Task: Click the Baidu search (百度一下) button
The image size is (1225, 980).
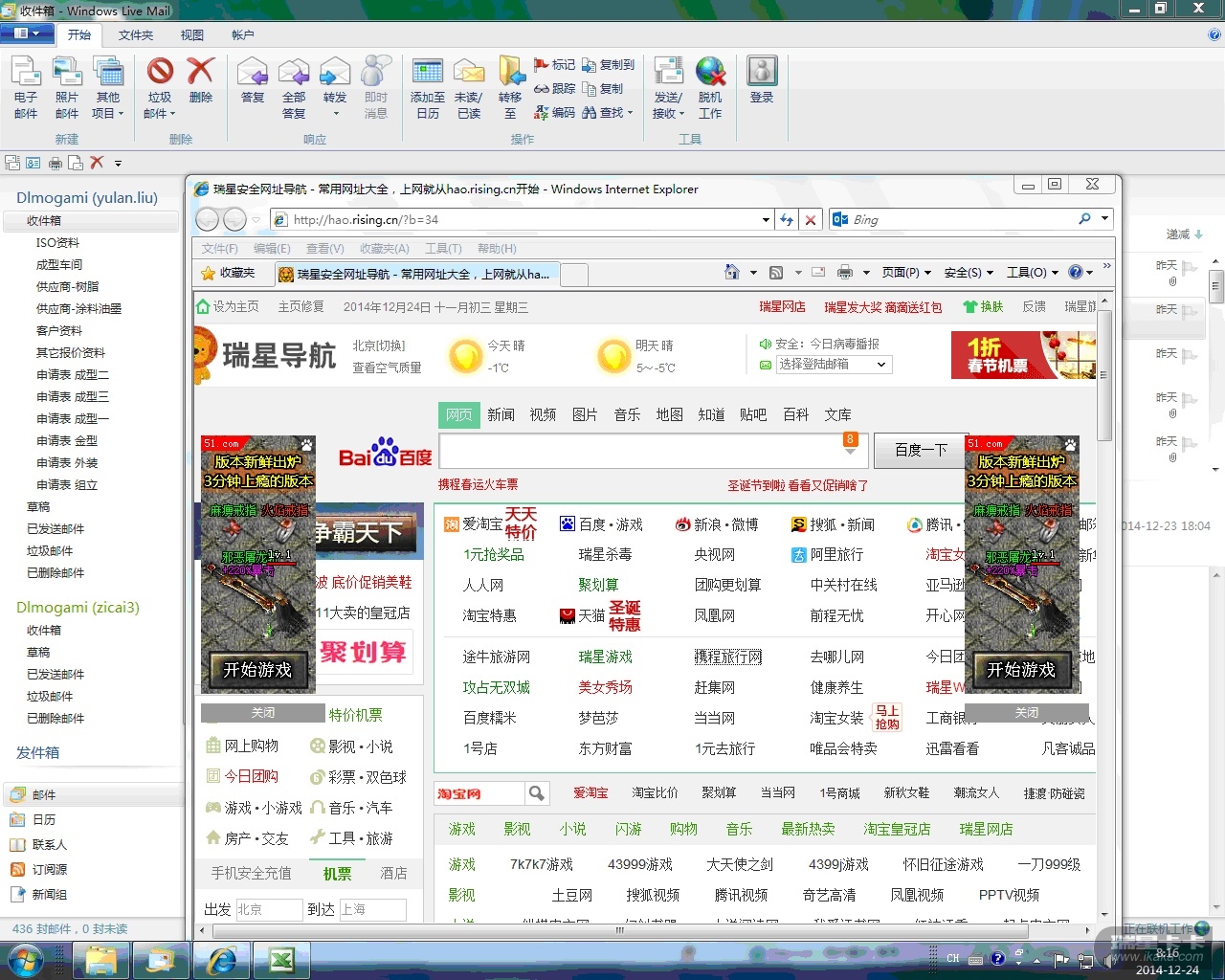Action: click(921, 450)
